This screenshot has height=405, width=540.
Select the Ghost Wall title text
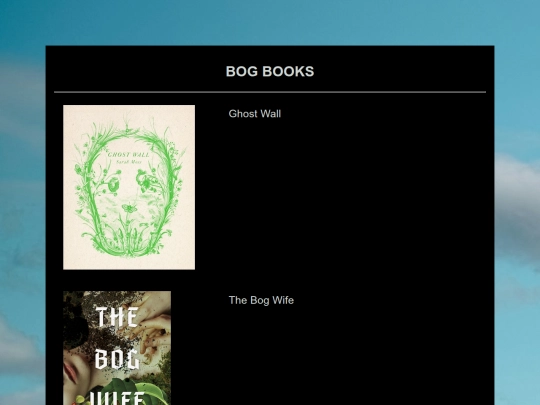point(255,114)
